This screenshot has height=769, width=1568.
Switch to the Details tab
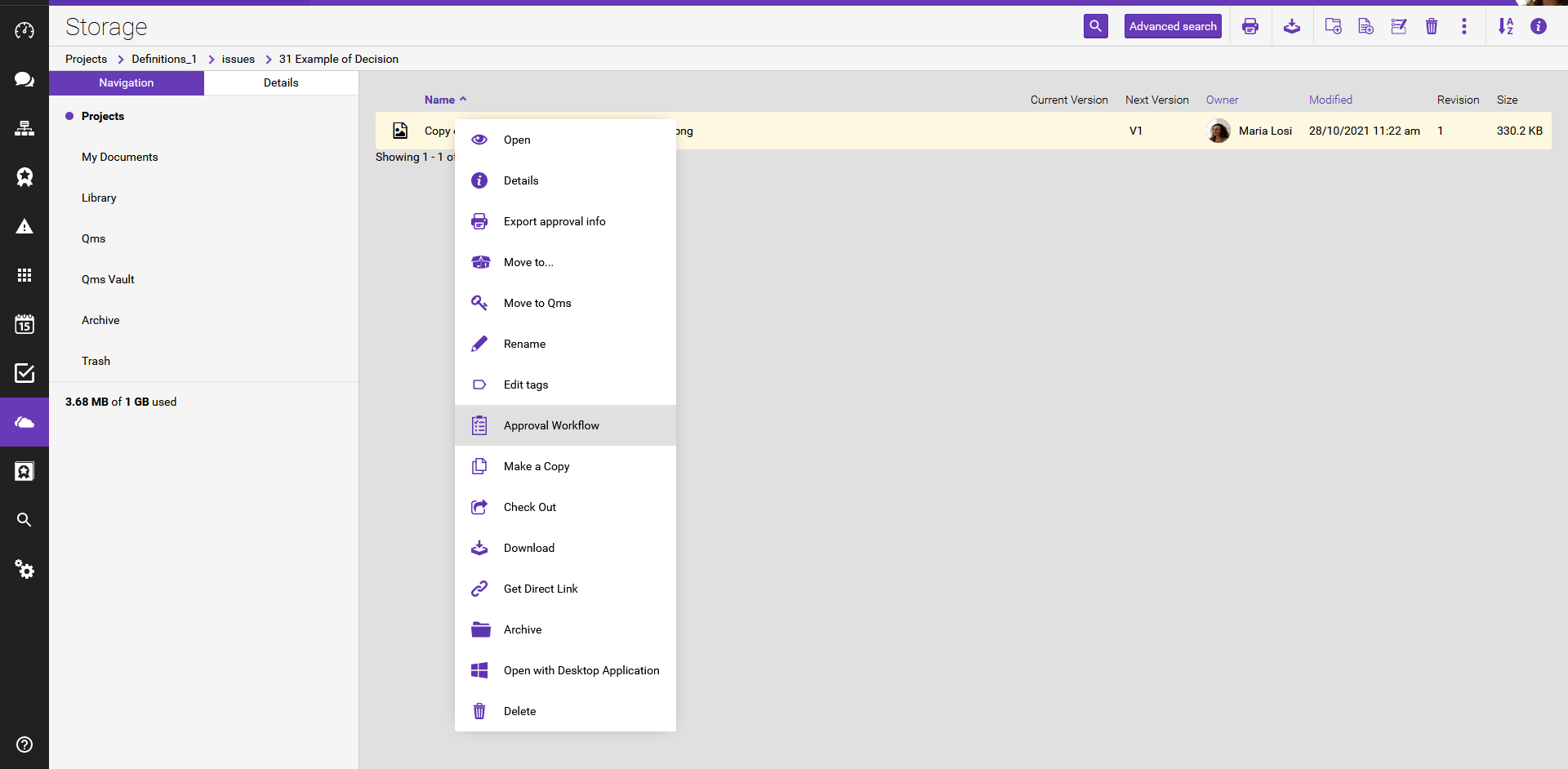coord(281,82)
